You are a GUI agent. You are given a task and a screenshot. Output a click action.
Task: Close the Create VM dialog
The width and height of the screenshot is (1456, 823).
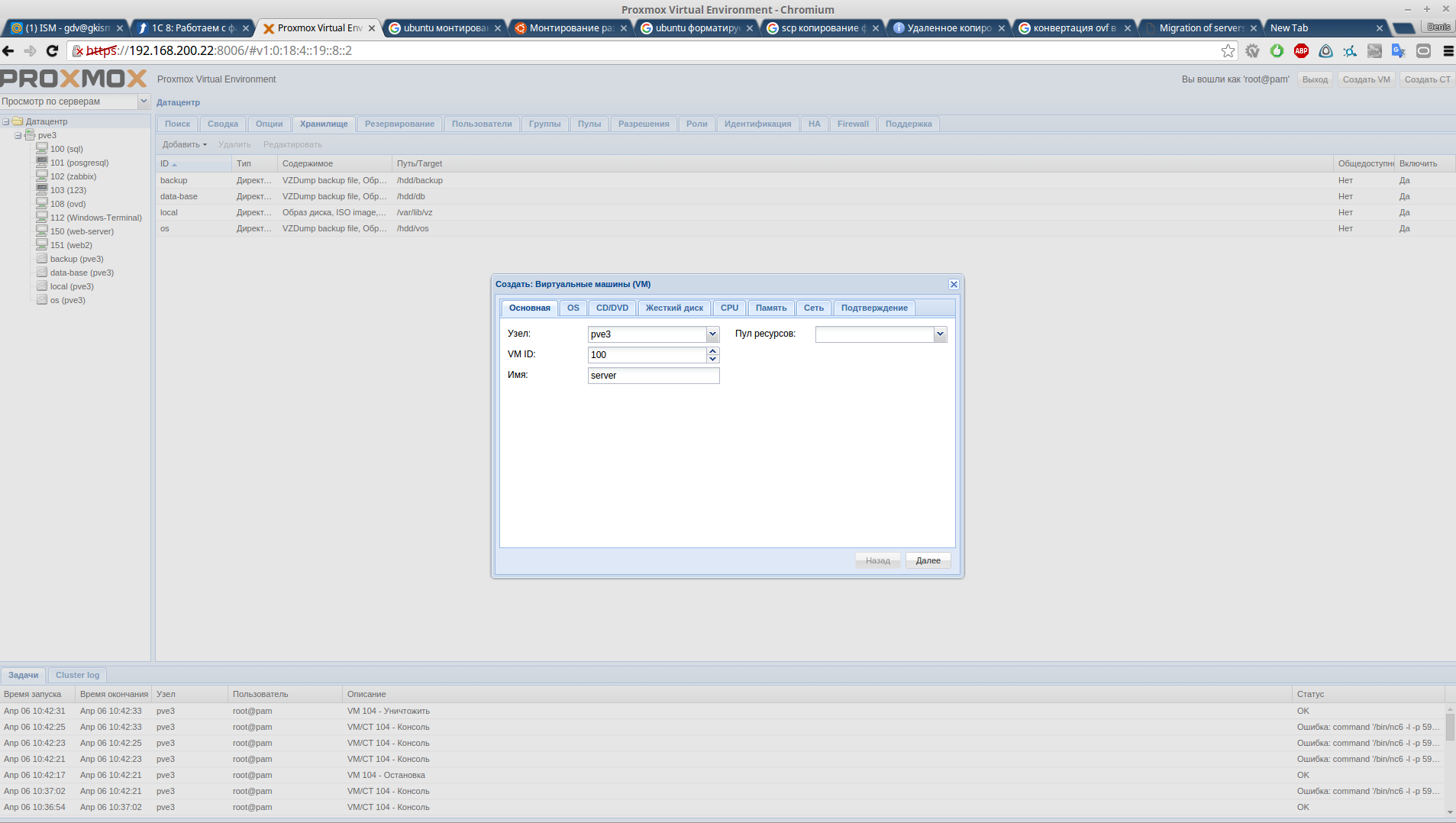click(x=954, y=284)
